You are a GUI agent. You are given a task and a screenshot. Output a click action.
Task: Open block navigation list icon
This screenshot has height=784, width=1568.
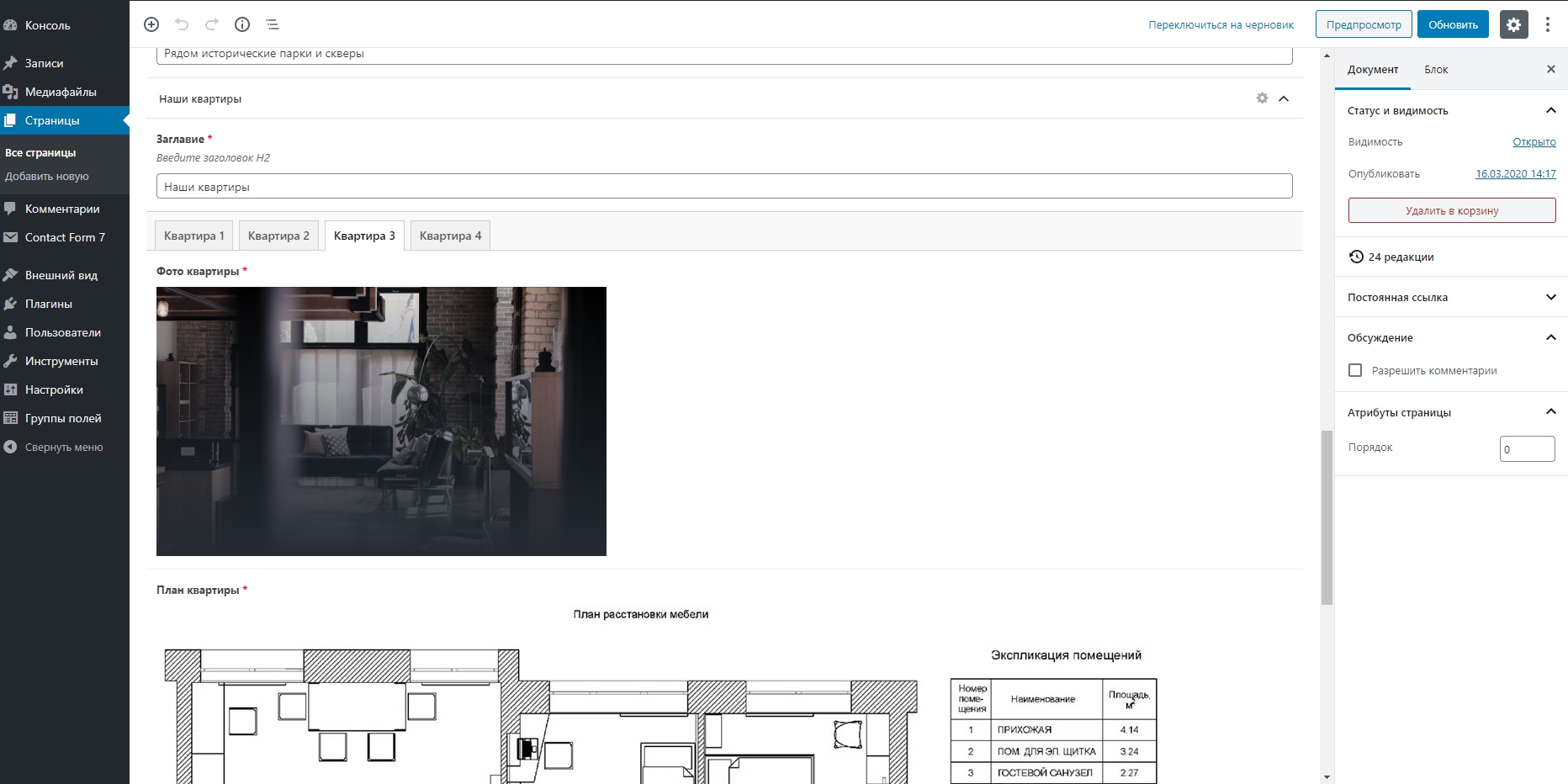pos(273,24)
